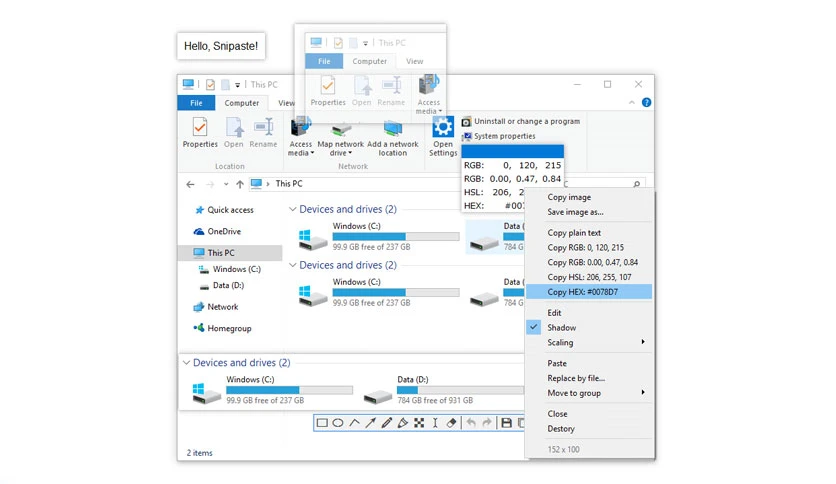This screenshot has height=484, width=836.
Task: Save snip to file via floppy icon
Action: (x=507, y=423)
